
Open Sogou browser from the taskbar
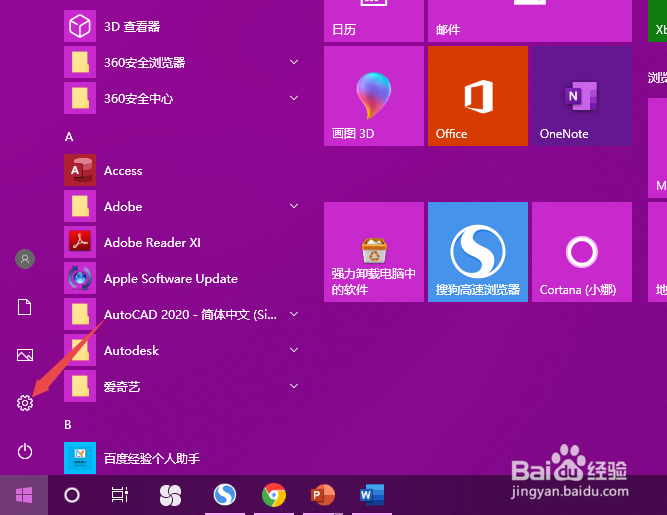225,495
